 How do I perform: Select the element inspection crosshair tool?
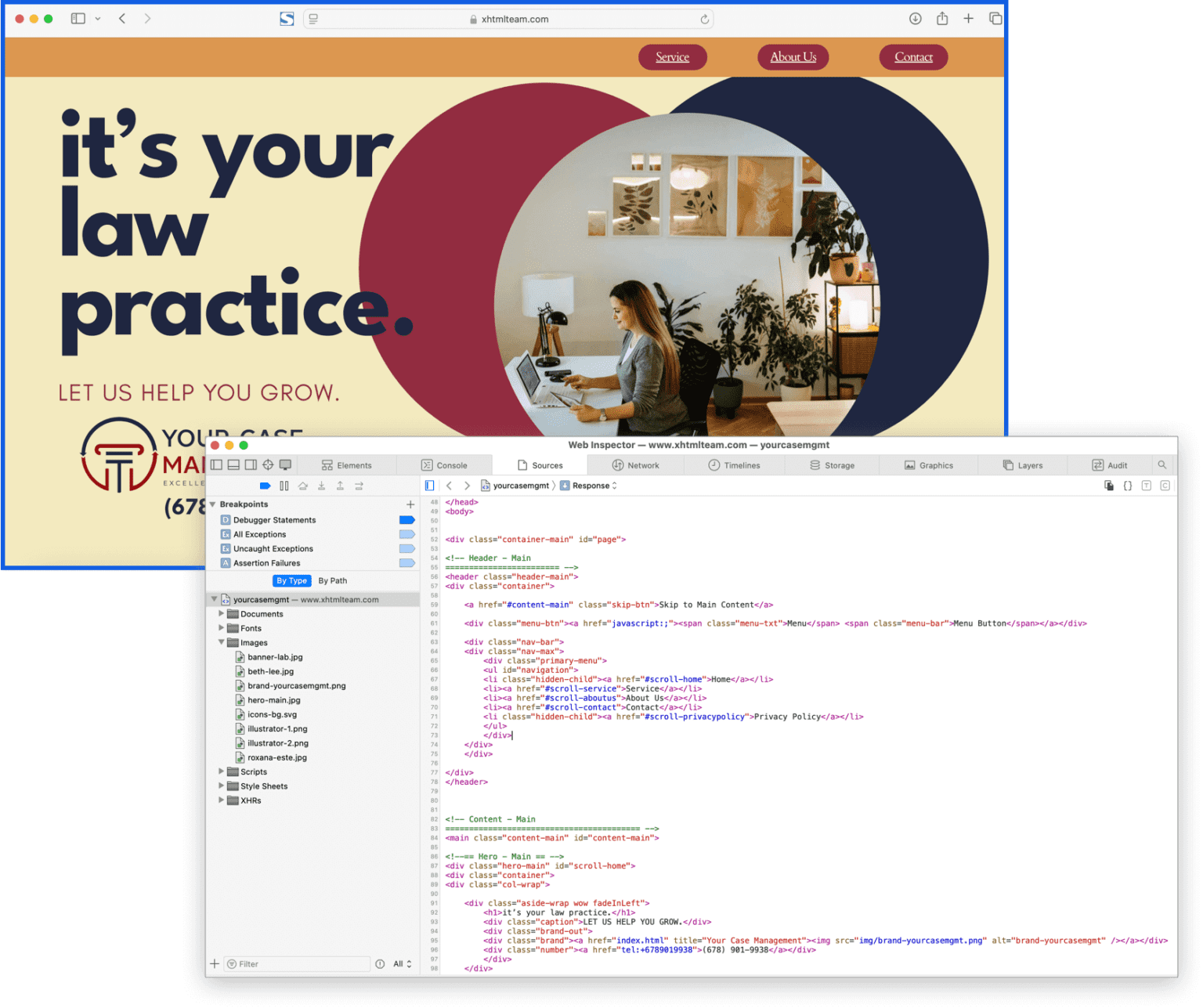pos(267,464)
